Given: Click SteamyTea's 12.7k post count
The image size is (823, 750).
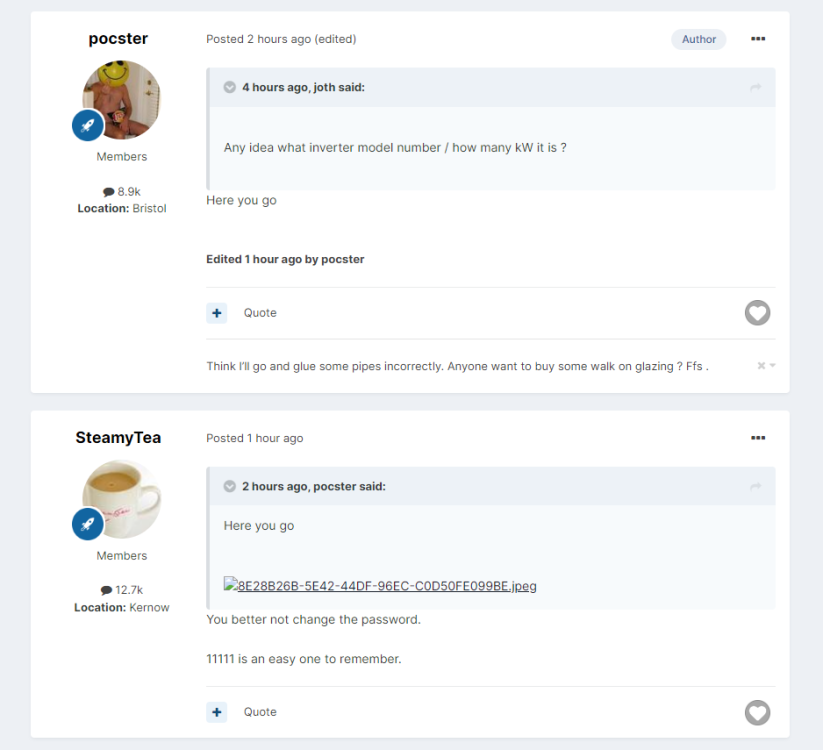Looking at the screenshot, I should click(x=122, y=590).
